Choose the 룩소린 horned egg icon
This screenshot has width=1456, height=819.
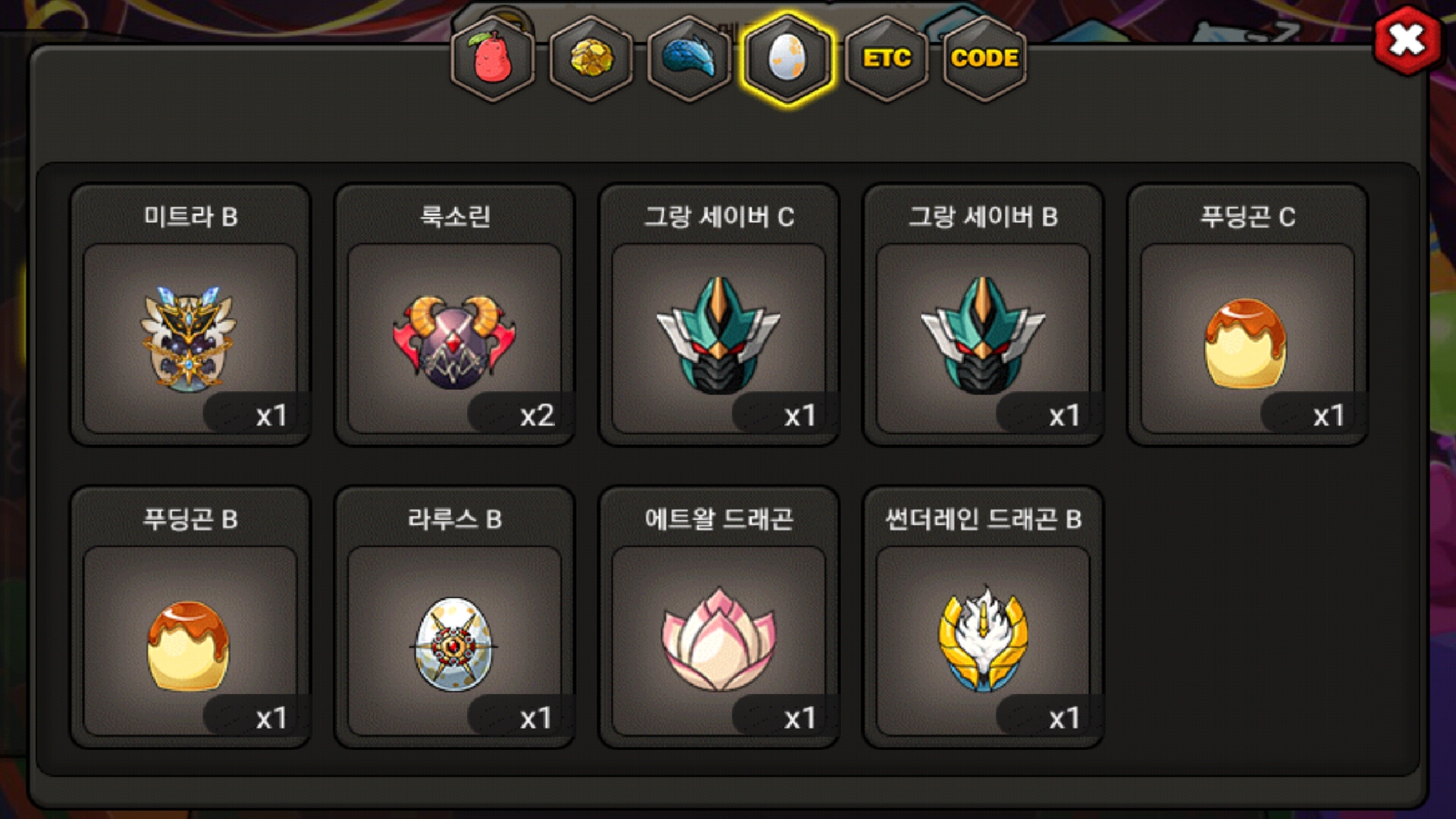[454, 338]
